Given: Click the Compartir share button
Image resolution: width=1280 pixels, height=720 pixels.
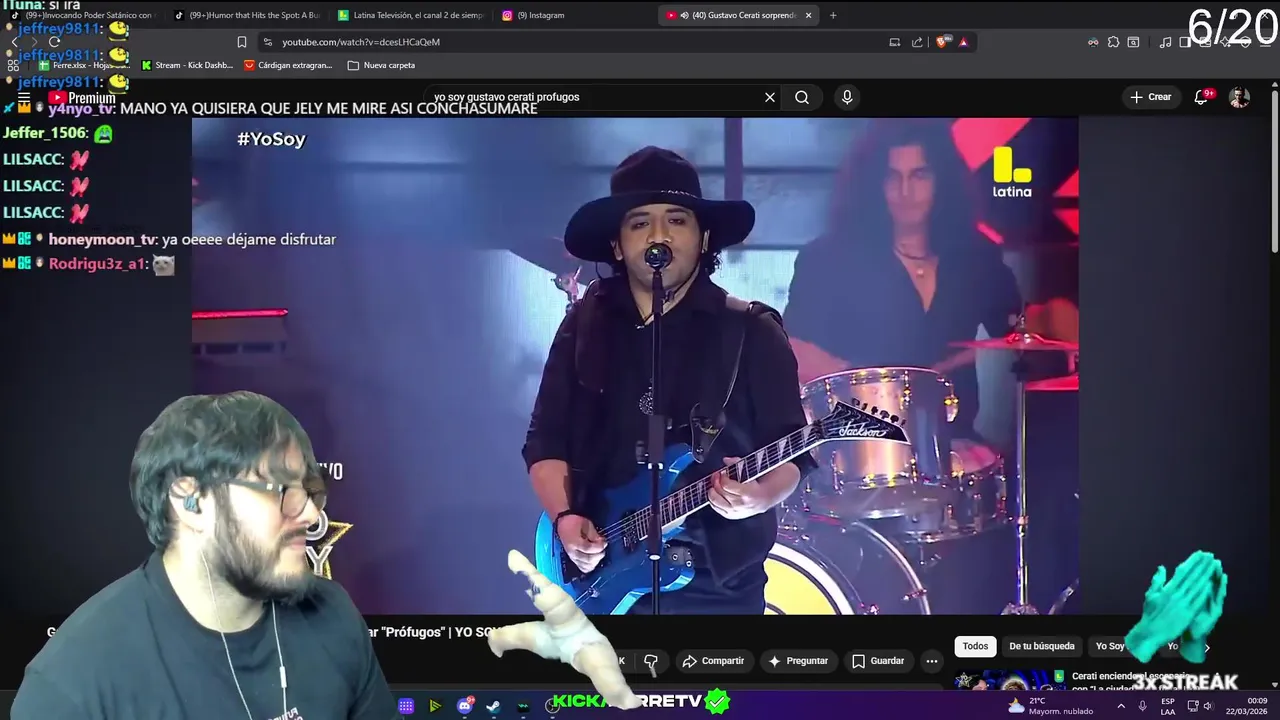Looking at the screenshot, I should point(713,661).
